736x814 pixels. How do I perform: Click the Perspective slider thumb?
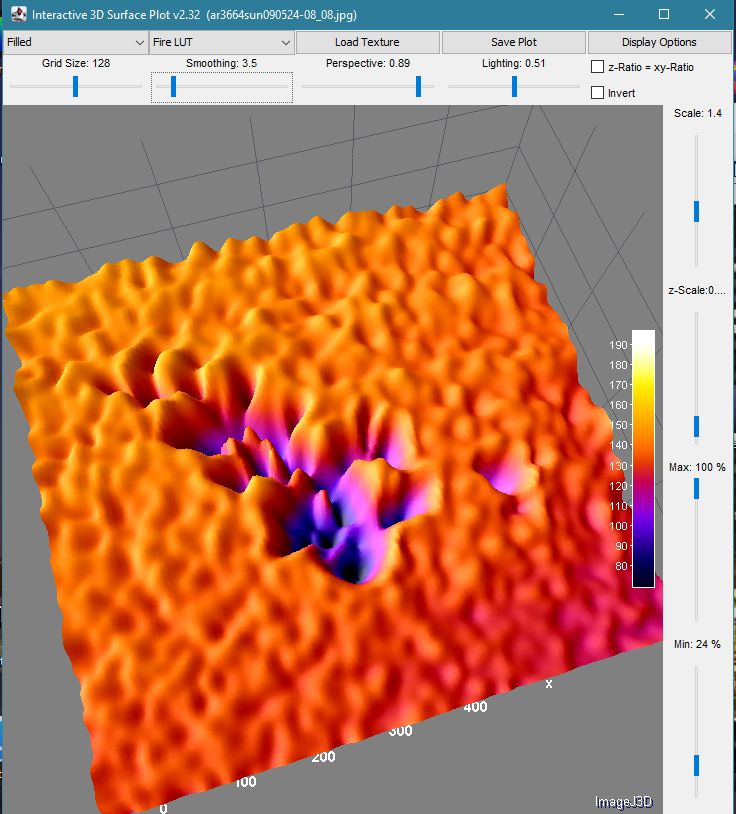[418, 87]
